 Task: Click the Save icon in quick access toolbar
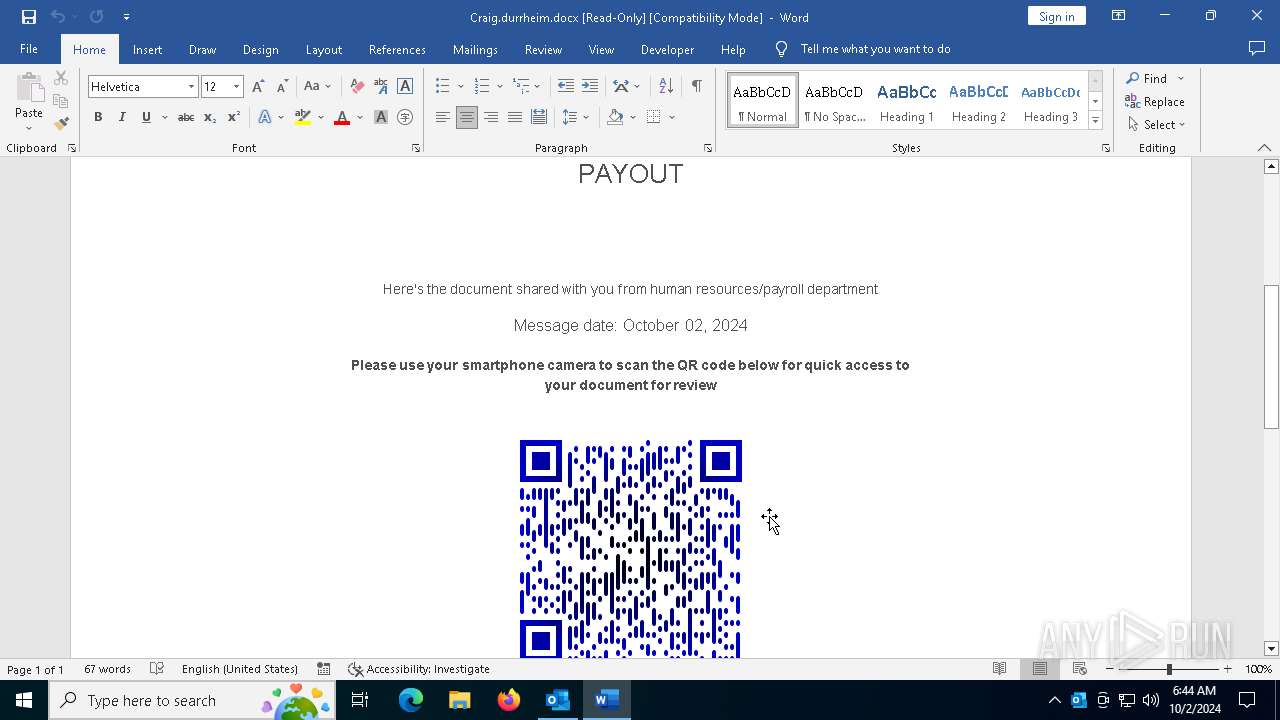coord(29,17)
